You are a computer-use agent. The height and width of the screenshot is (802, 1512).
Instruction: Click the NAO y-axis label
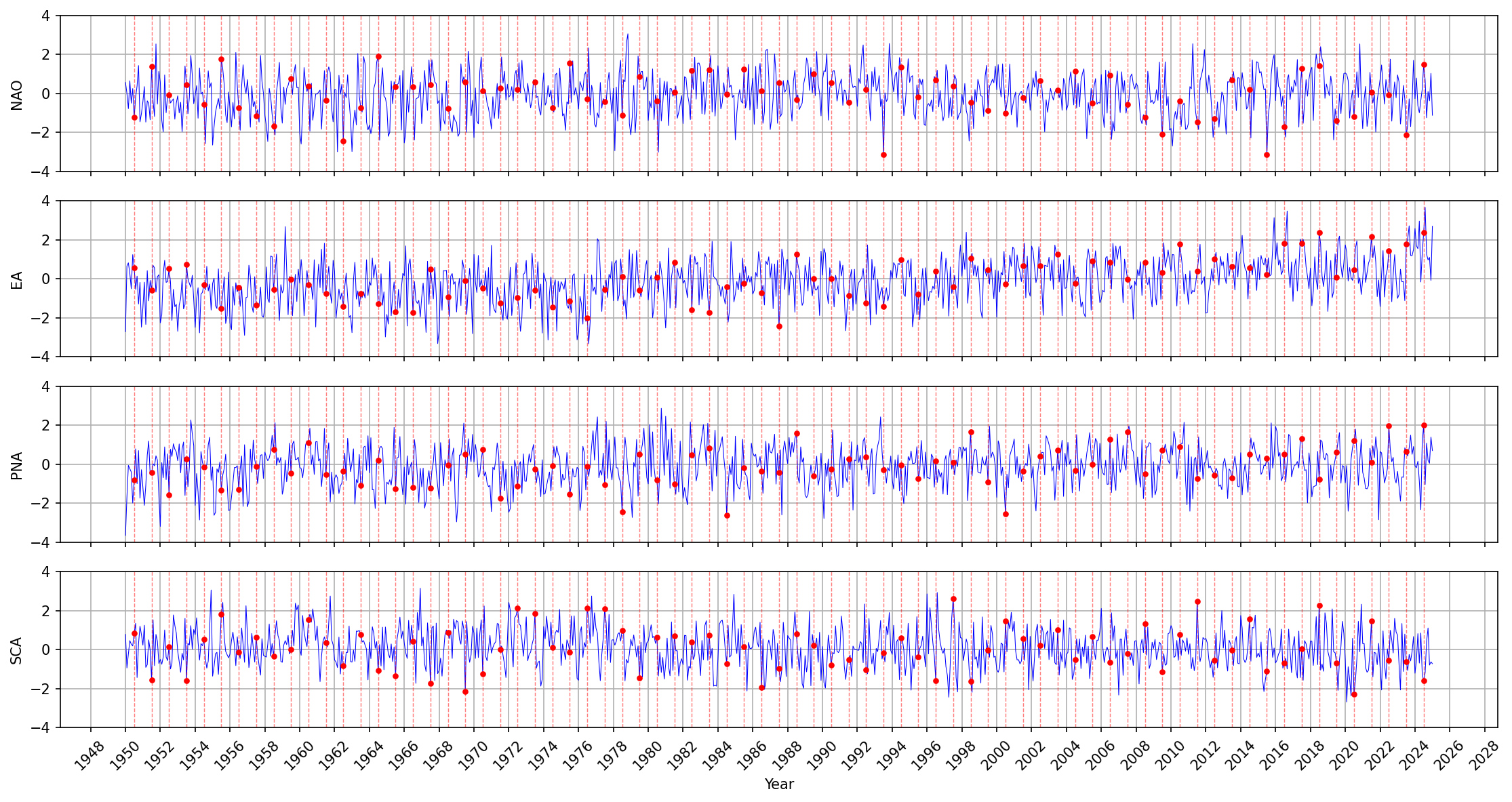tap(17, 94)
